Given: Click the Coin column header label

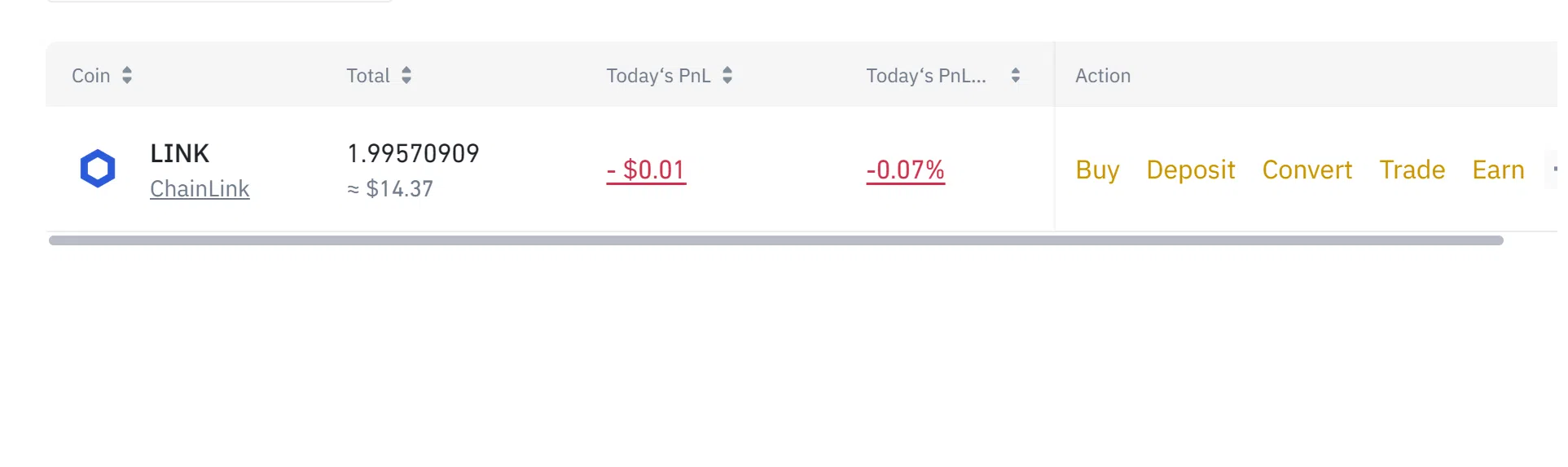Looking at the screenshot, I should (90, 76).
